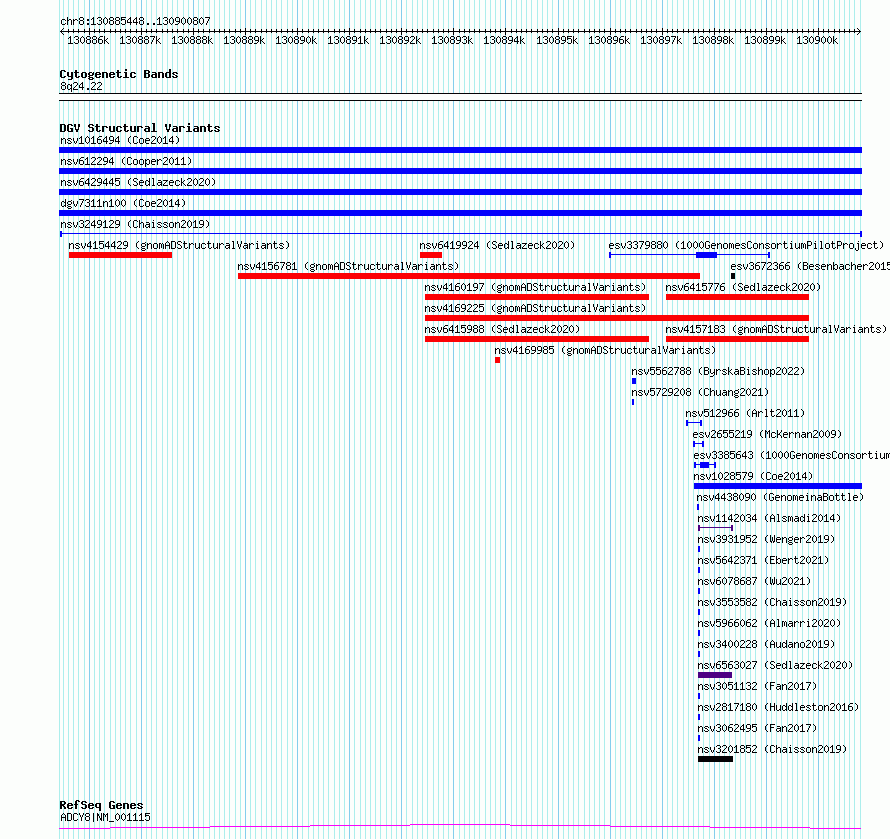Click the 130900k ruler tick label

click(x=817, y=40)
